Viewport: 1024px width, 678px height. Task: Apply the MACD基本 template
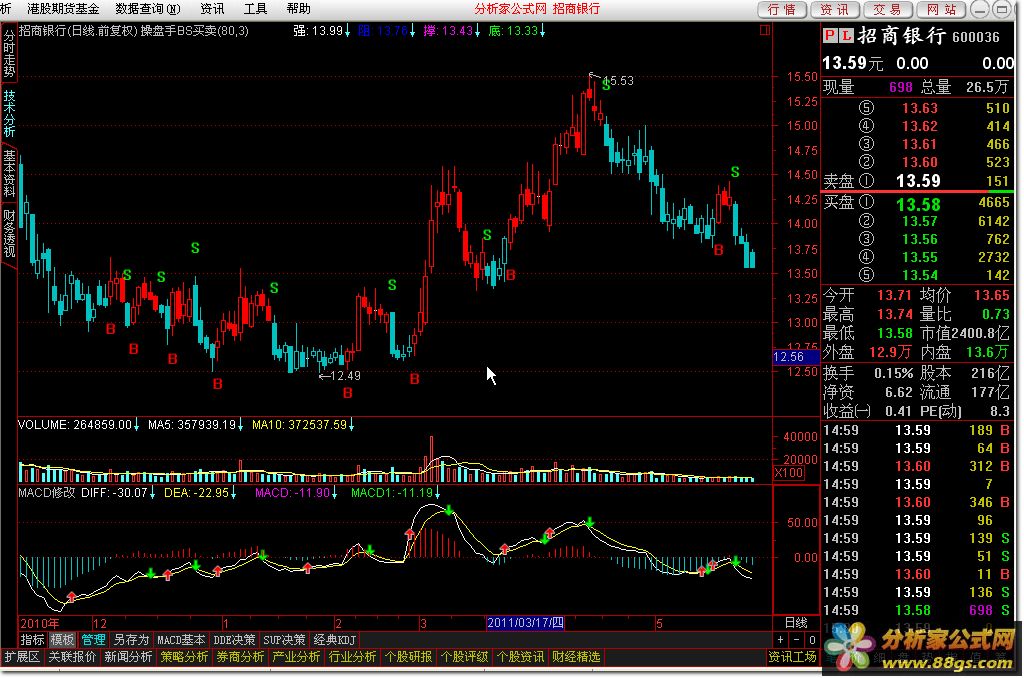tap(181, 640)
